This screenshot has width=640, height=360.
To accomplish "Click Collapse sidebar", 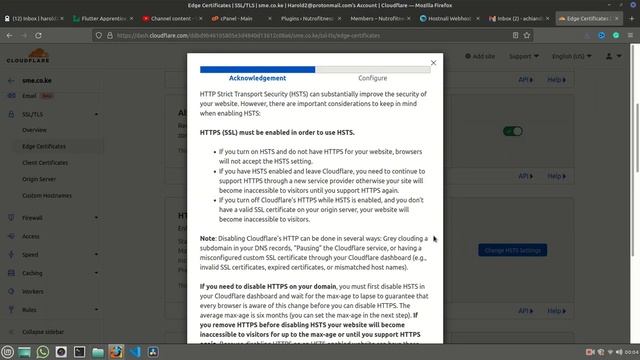I will click(x=43, y=332).
